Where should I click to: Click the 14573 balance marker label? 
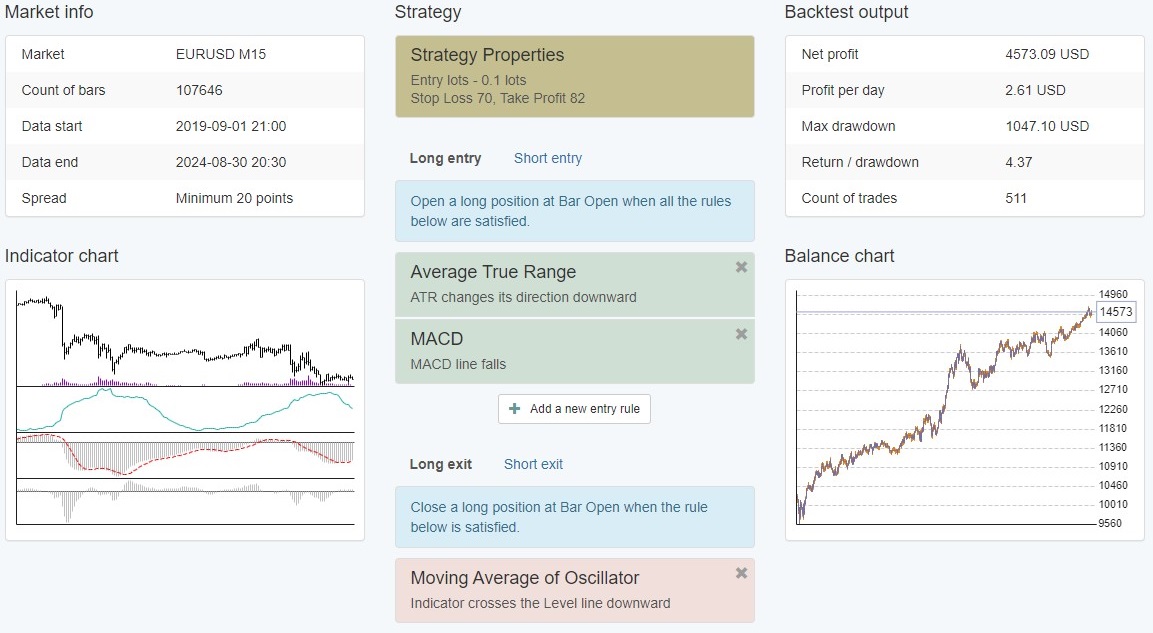tap(1115, 313)
